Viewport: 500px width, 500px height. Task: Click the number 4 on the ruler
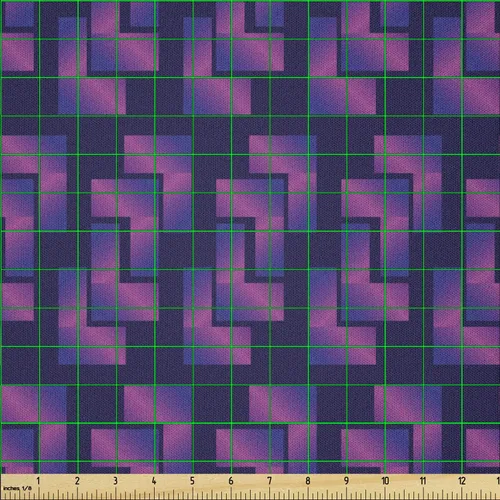[154, 481]
